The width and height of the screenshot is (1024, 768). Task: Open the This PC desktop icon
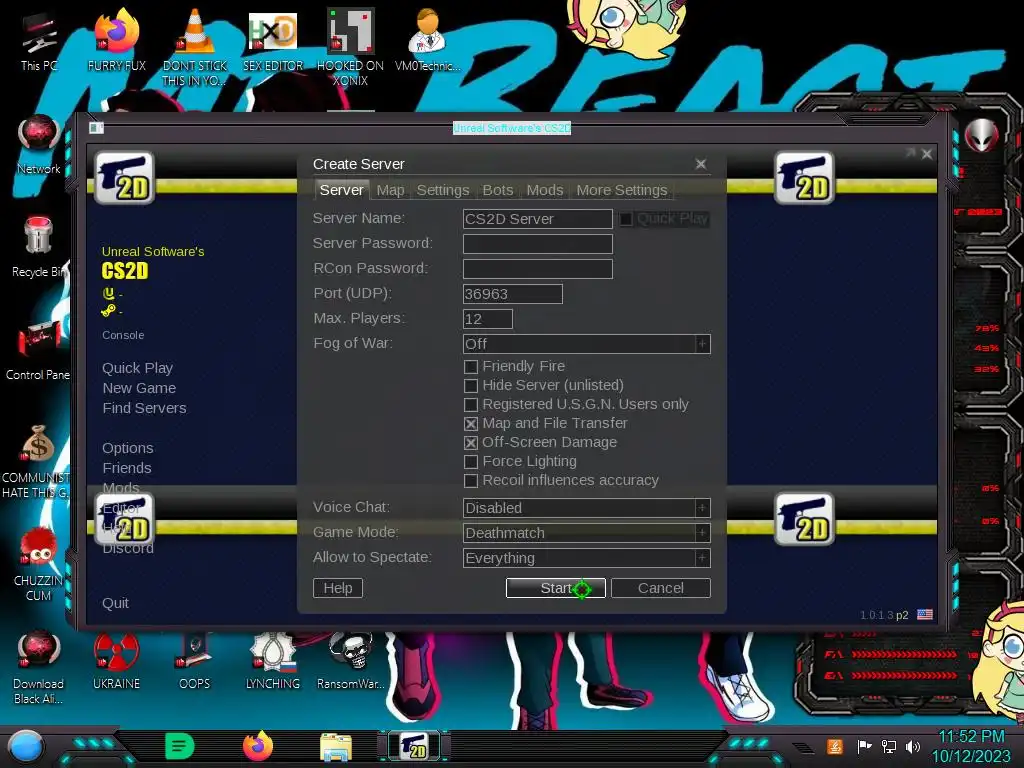(x=39, y=40)
